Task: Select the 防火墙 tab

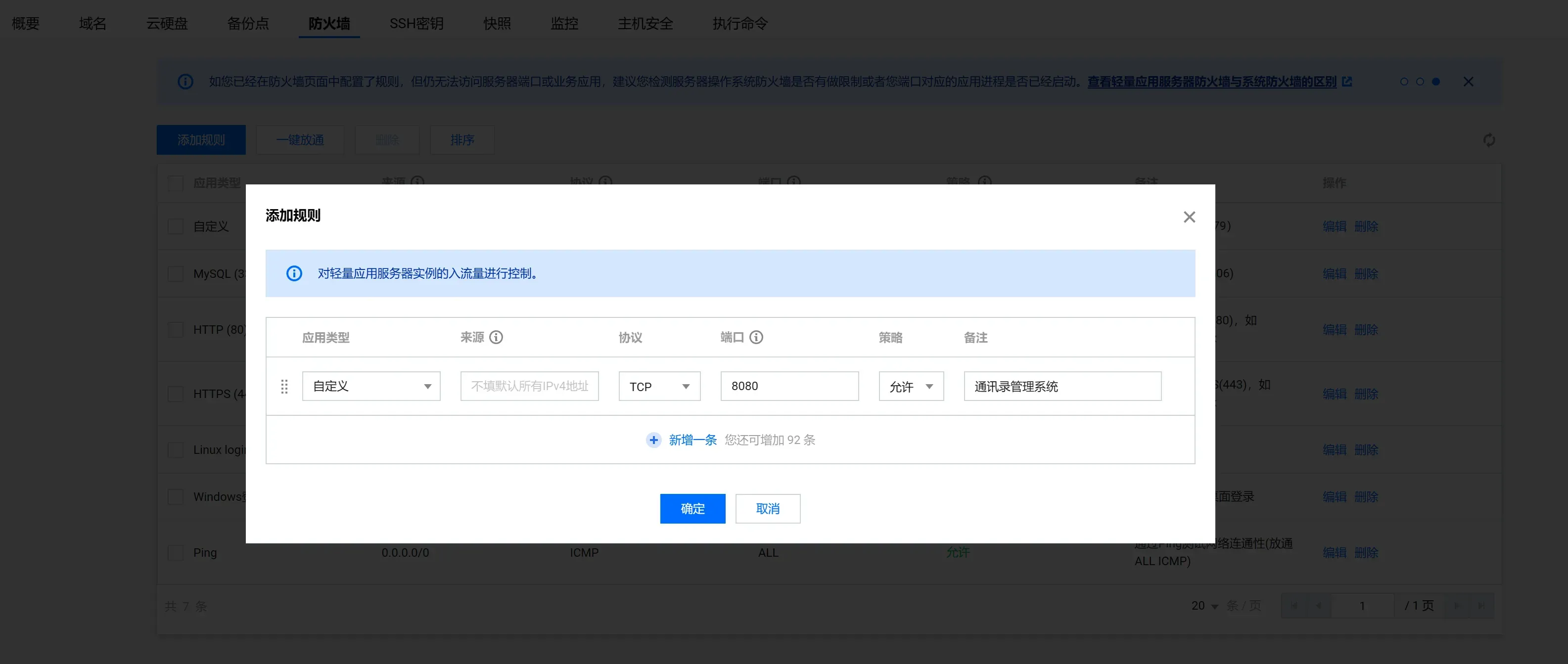Action: coord(329,23)
